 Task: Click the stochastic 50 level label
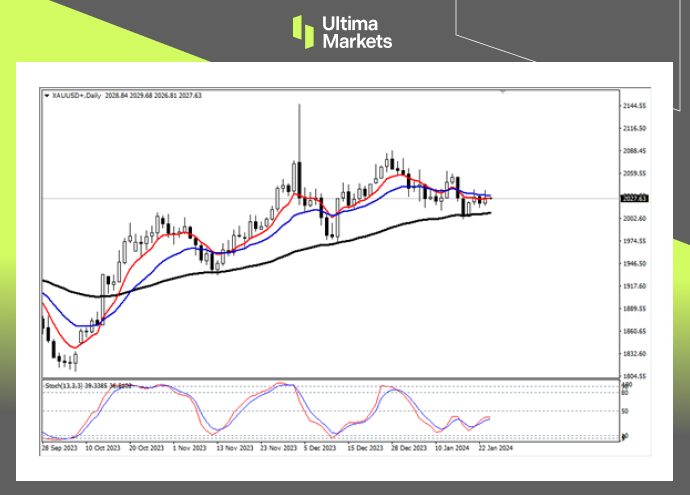(625, 410)
